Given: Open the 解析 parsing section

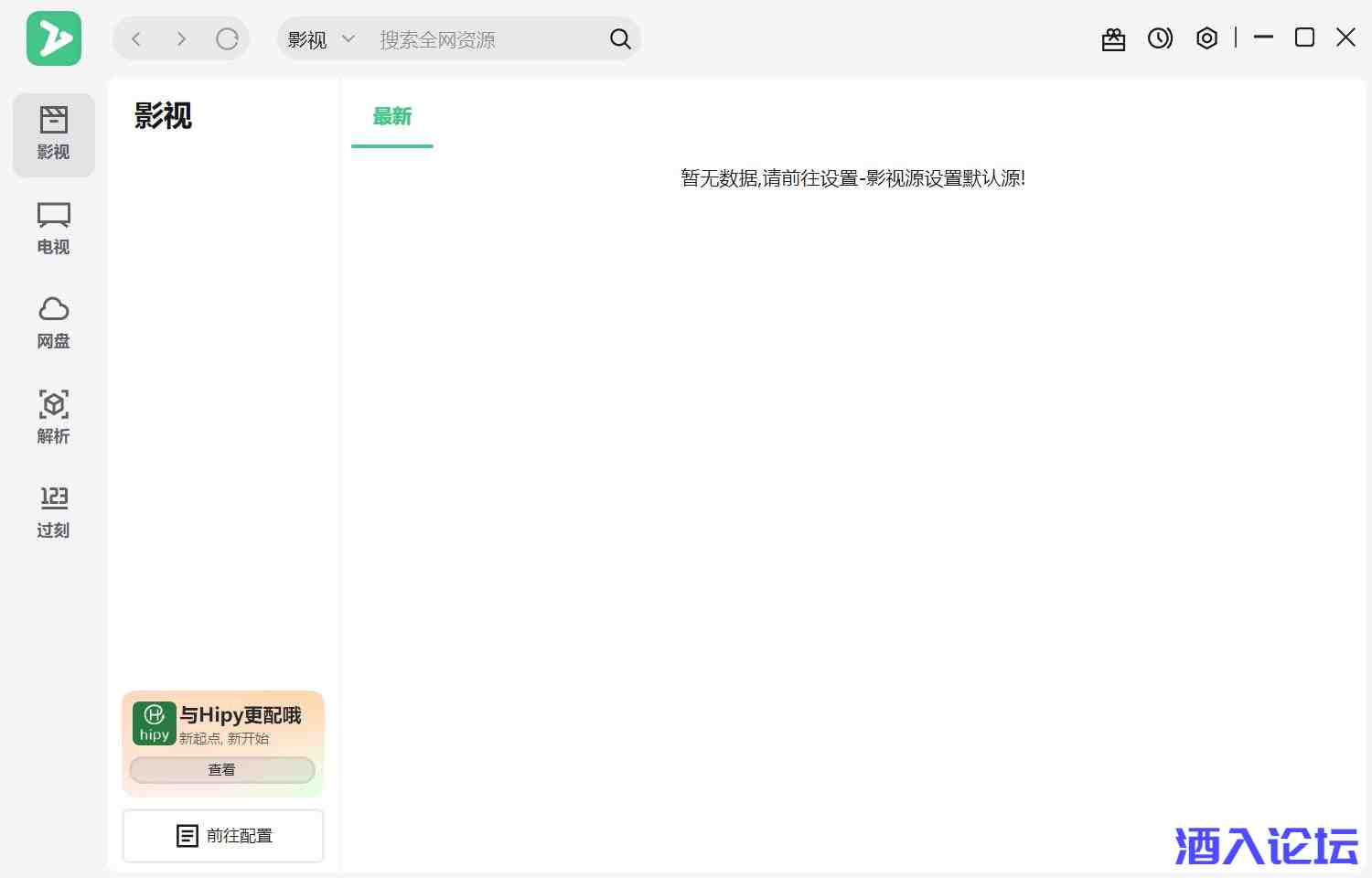Looking at the screenshot, I should click(x=53, y=417).
